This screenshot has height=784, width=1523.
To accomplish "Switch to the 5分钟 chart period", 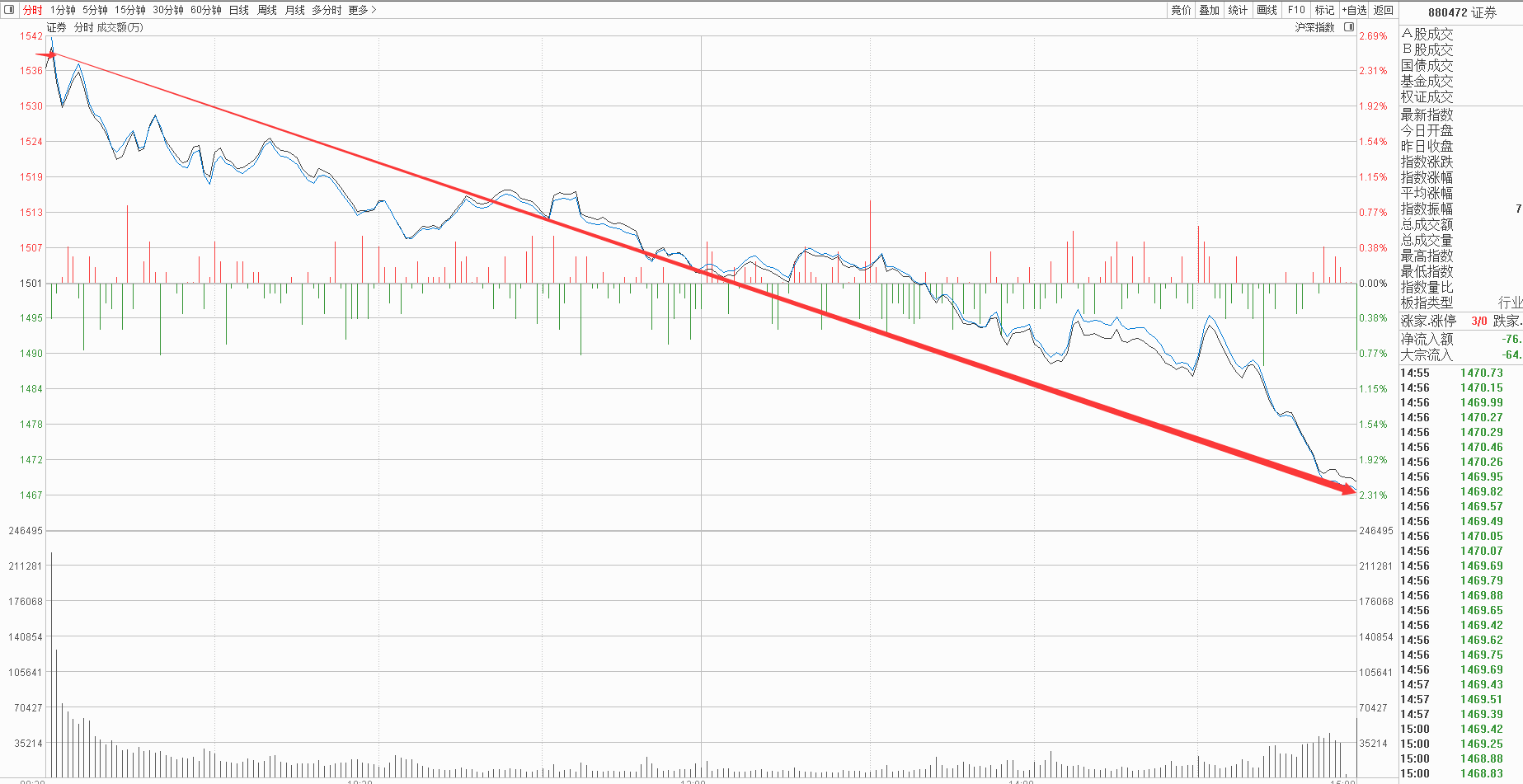I will [x=95, y=10].
